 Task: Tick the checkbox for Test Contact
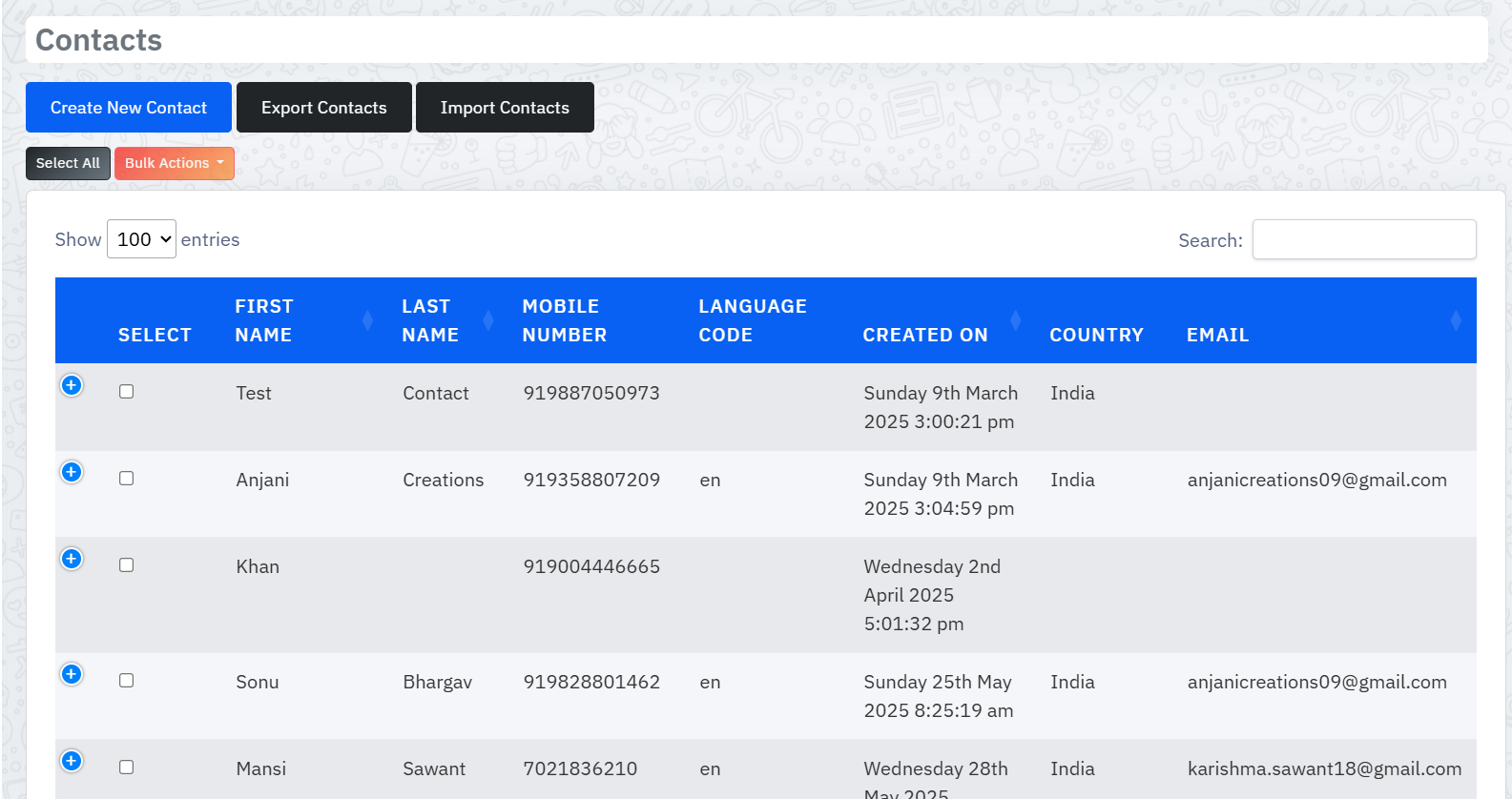click(x=126, y=392)
